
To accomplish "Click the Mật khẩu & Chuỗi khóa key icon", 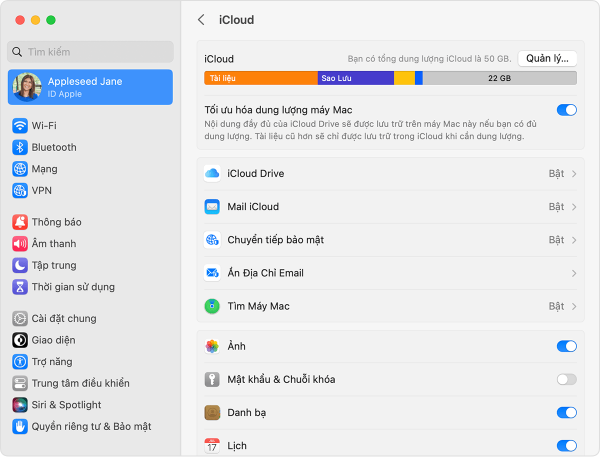I will [212, 379].
